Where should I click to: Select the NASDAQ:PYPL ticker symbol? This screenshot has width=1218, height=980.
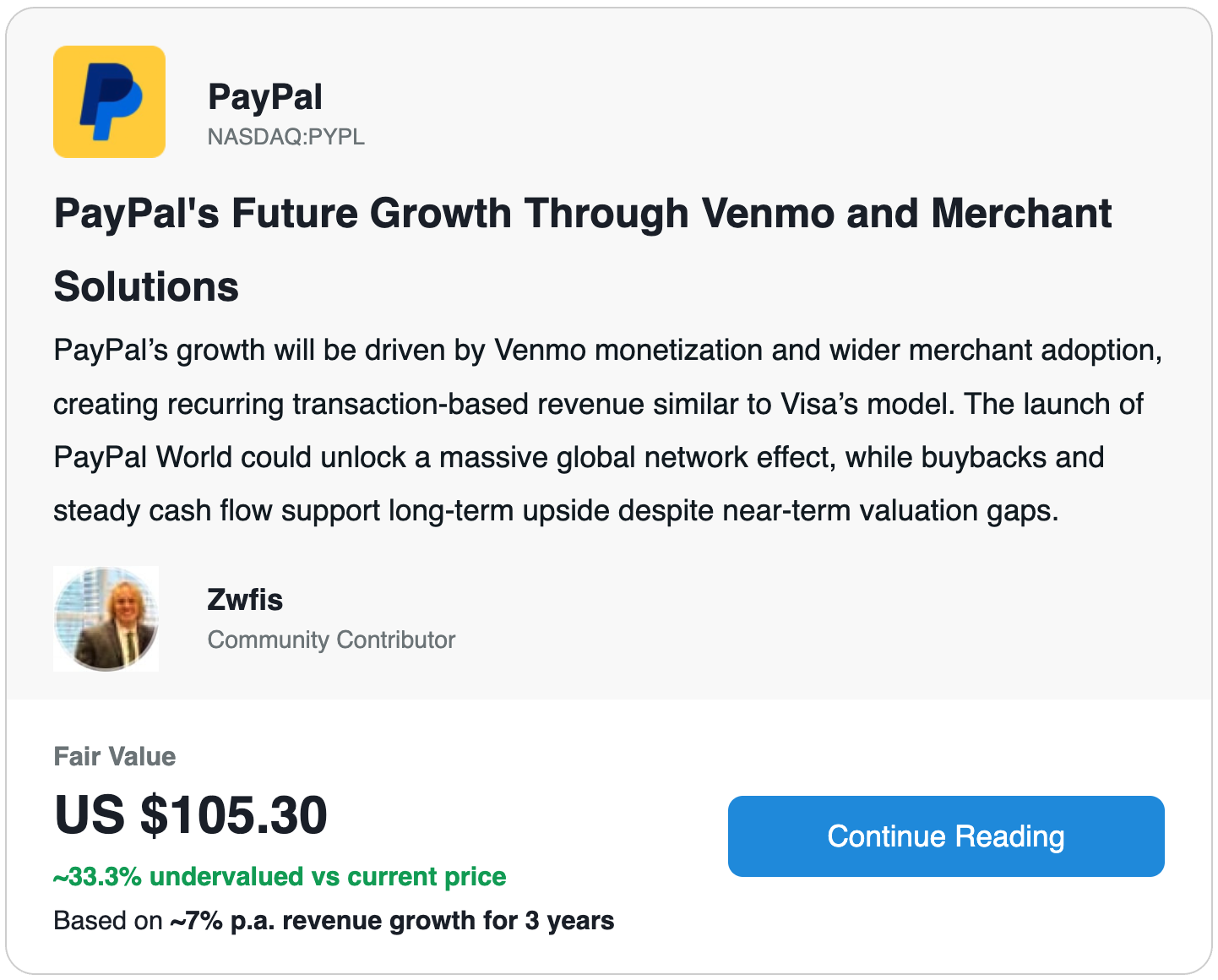285,137
